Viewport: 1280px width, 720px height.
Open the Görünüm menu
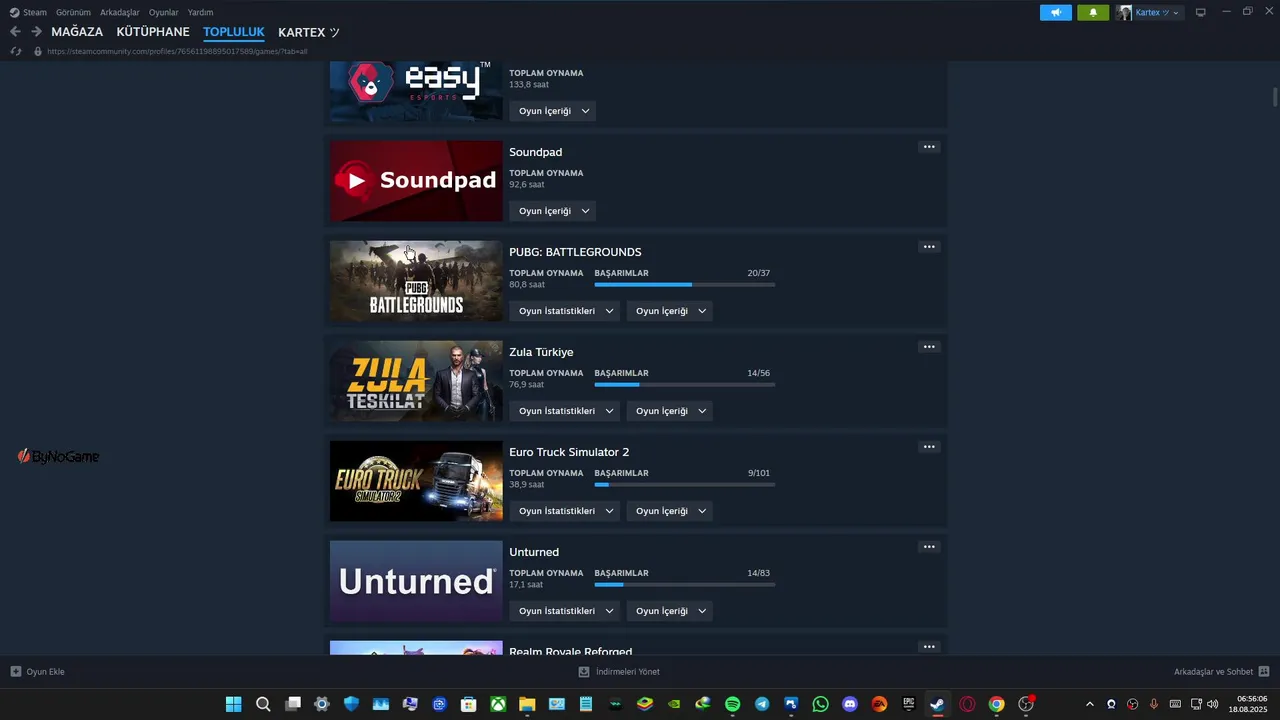(73, 12)
